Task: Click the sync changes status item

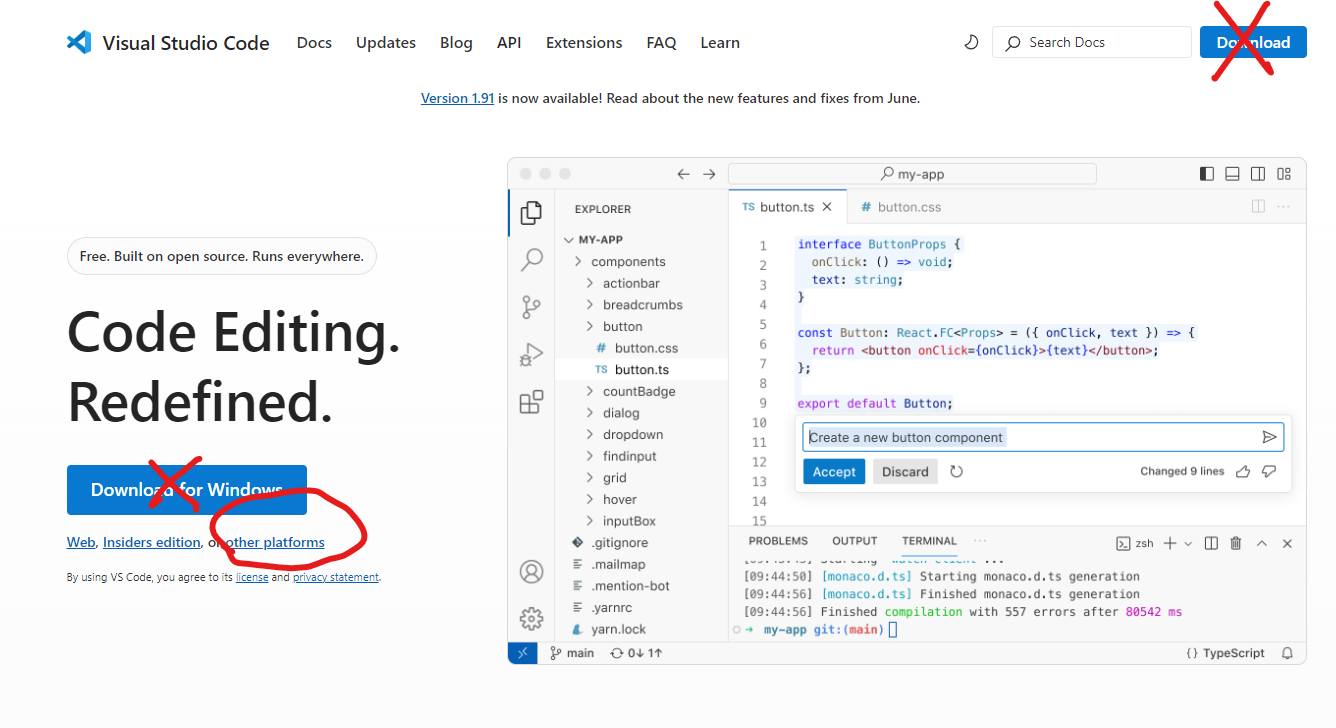Action: tap(636, 653)
